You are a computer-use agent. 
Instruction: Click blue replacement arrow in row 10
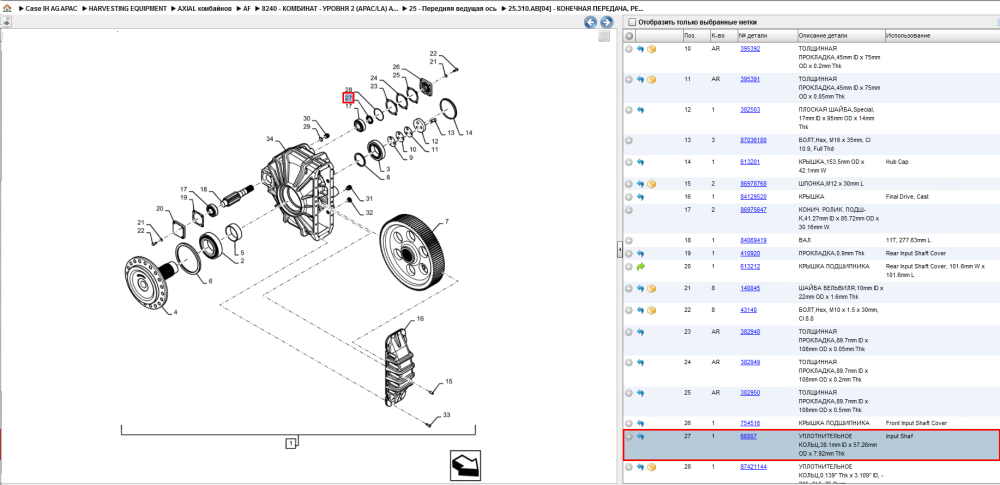click(x=640, y=49)
